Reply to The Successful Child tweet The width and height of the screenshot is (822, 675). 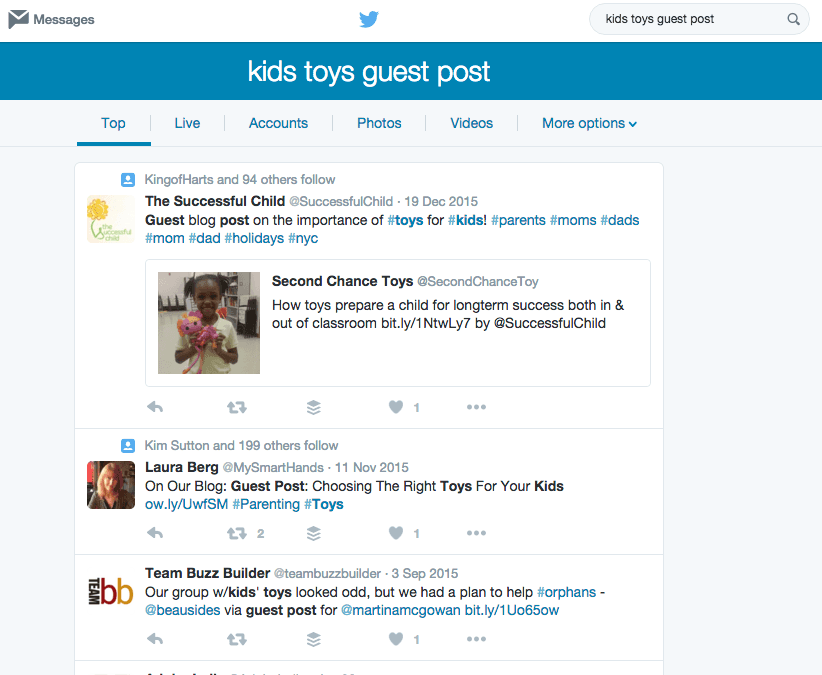pyautogui.click(x=155, y=407)
